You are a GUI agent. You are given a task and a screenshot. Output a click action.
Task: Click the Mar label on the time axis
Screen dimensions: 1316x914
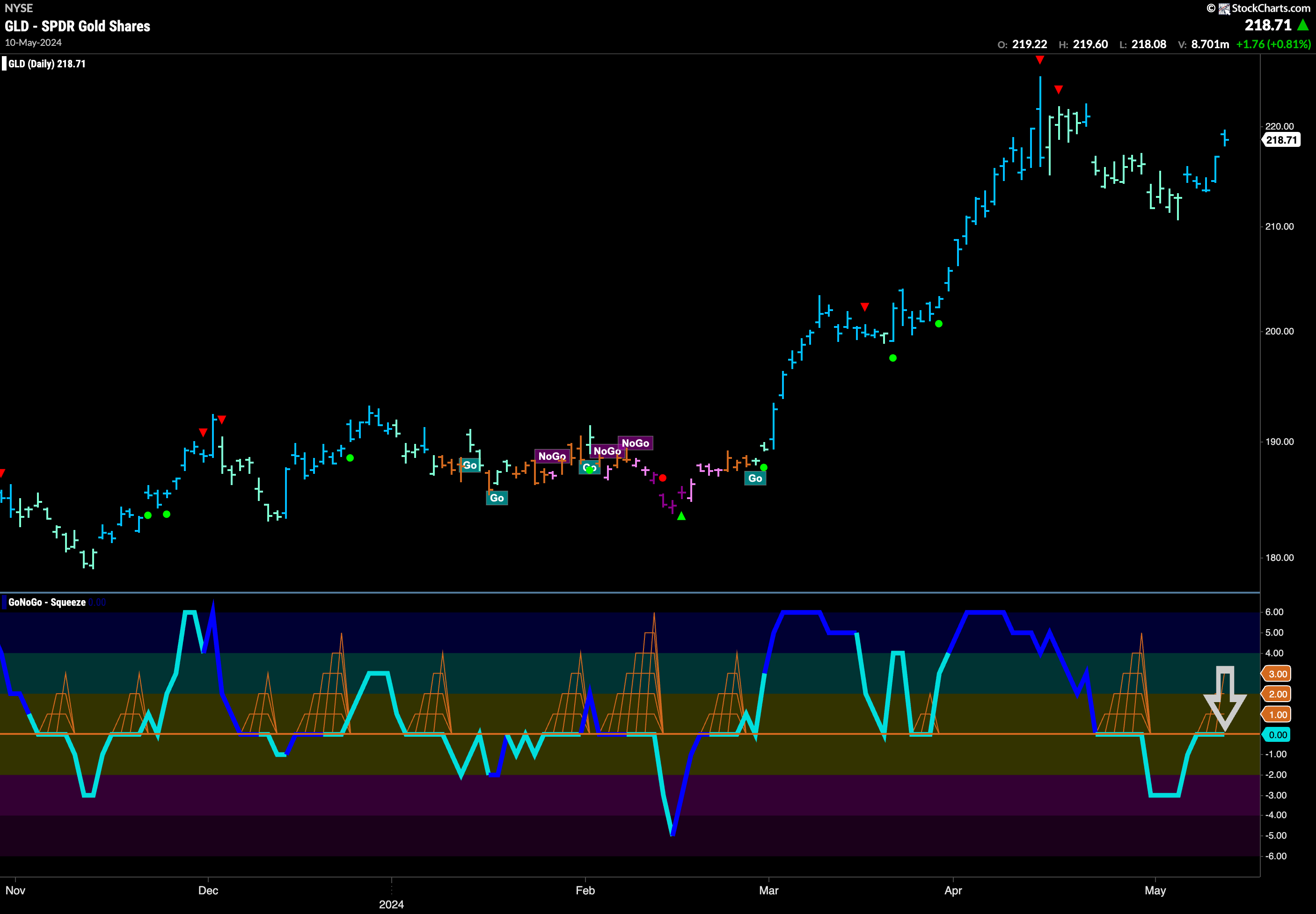768,890
